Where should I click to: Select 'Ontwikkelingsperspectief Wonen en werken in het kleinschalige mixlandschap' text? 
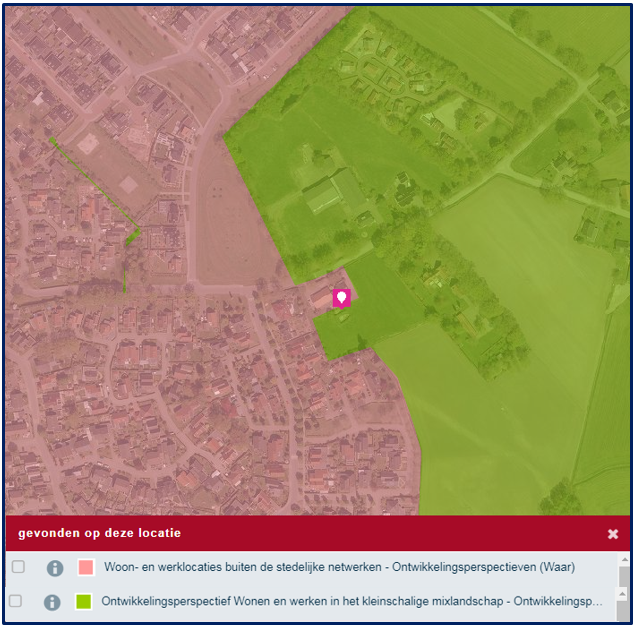coord(302,601)
